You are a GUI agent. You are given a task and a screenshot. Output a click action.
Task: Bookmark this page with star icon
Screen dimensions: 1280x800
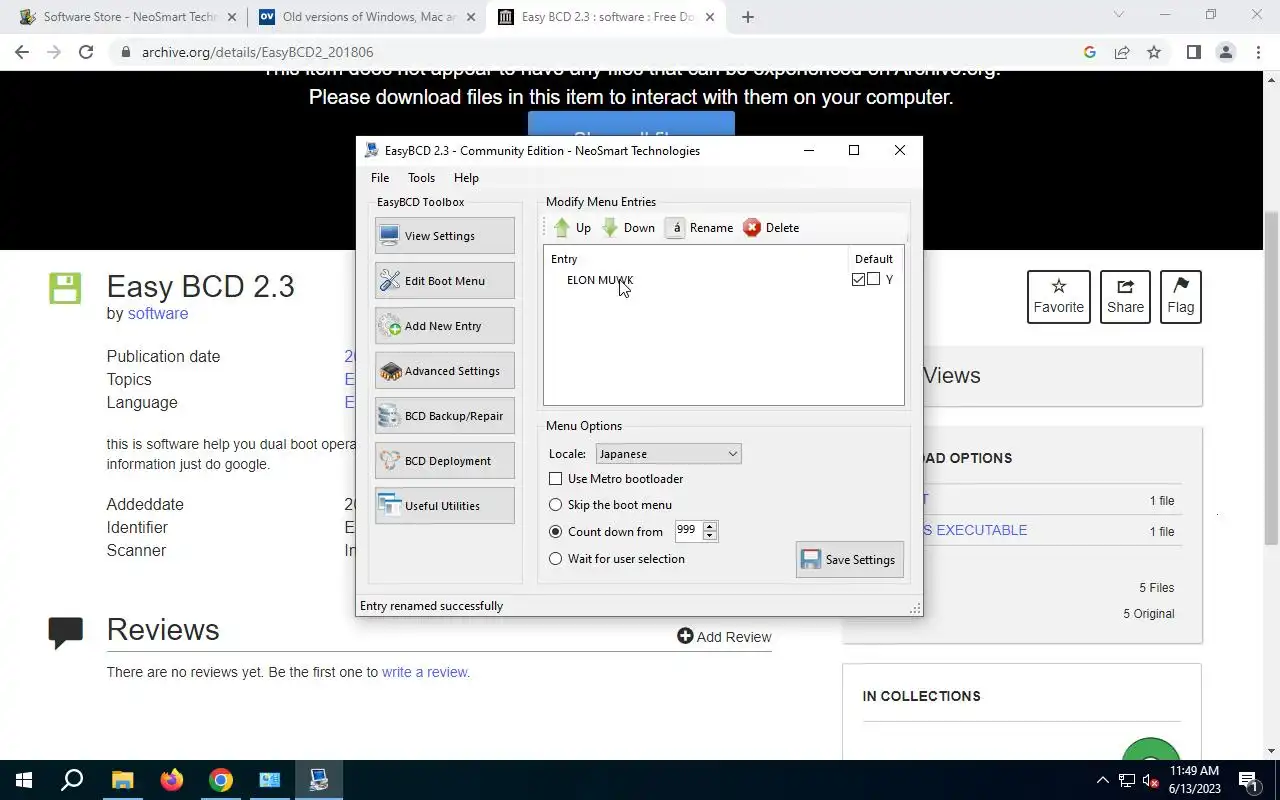1154,52
